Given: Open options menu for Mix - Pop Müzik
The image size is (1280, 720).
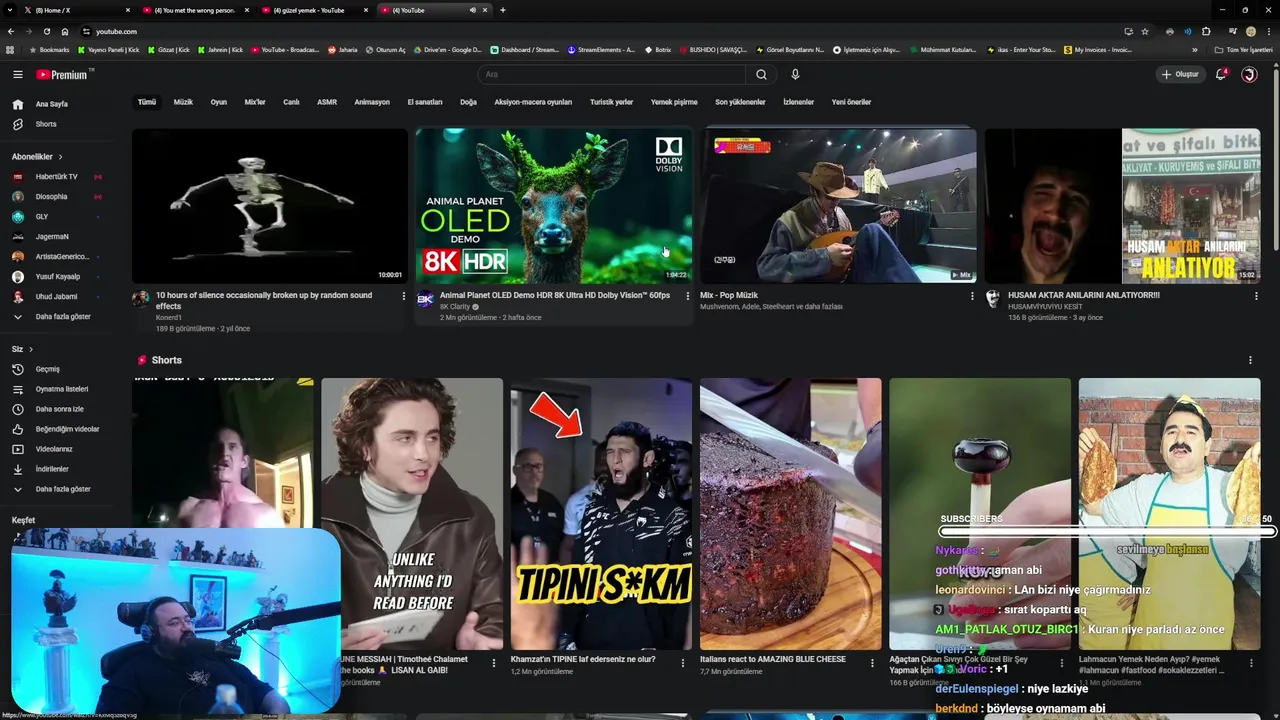Looking at the screenshot, I should tap(972, 296).
